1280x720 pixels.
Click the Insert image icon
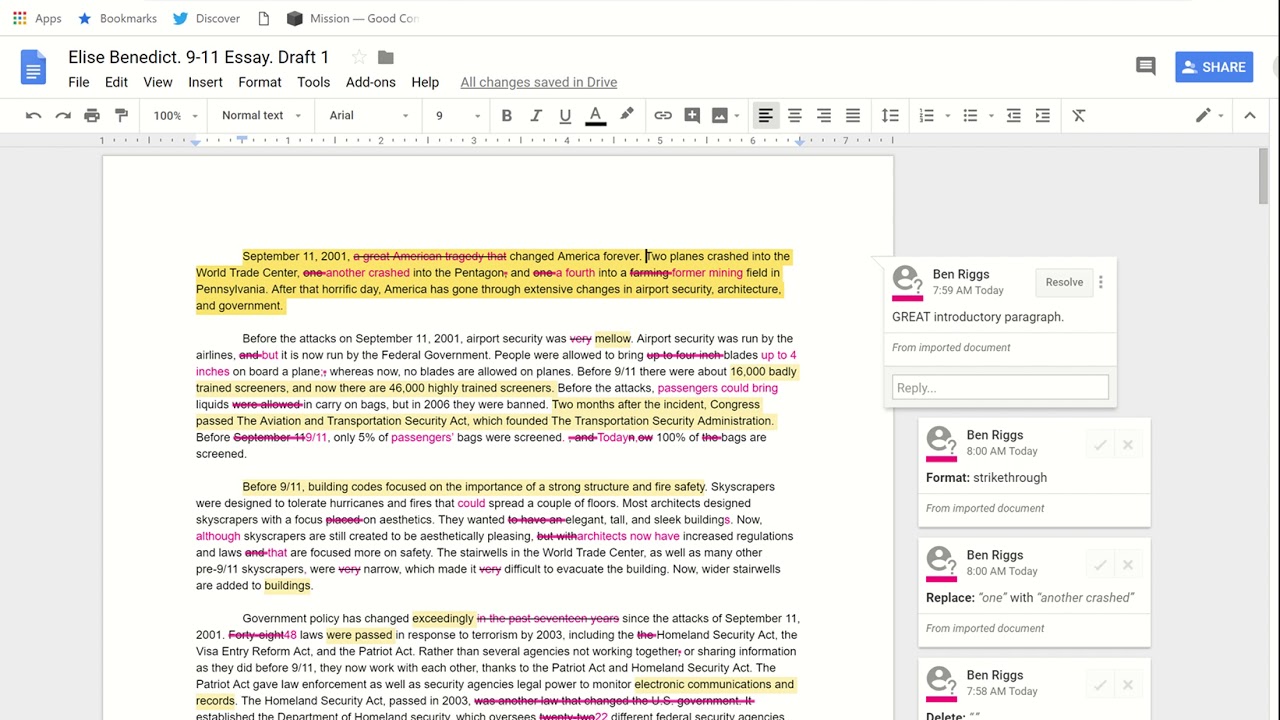pos(719,116)
